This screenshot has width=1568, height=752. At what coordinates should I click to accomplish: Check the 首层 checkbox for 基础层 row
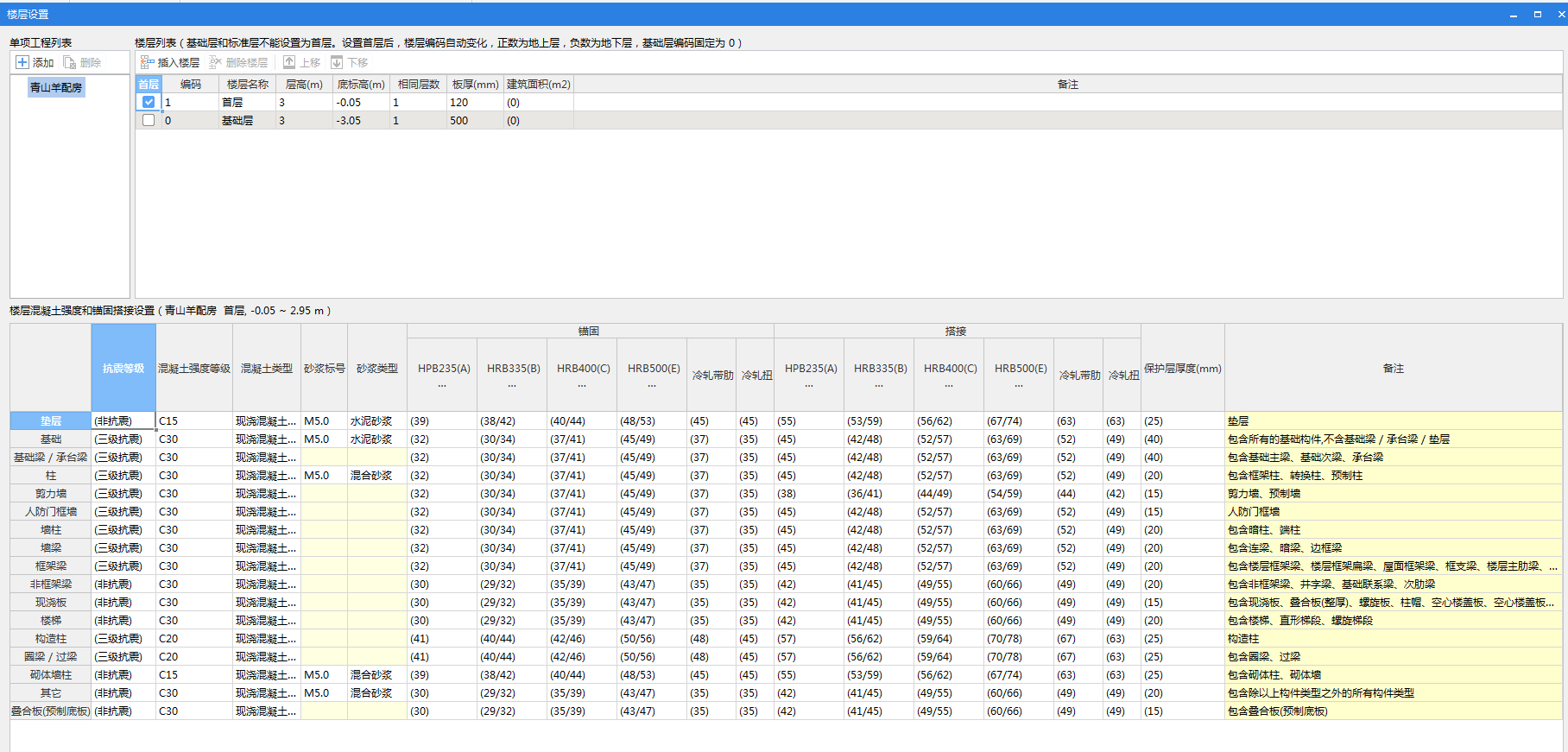tap(149, 120)
